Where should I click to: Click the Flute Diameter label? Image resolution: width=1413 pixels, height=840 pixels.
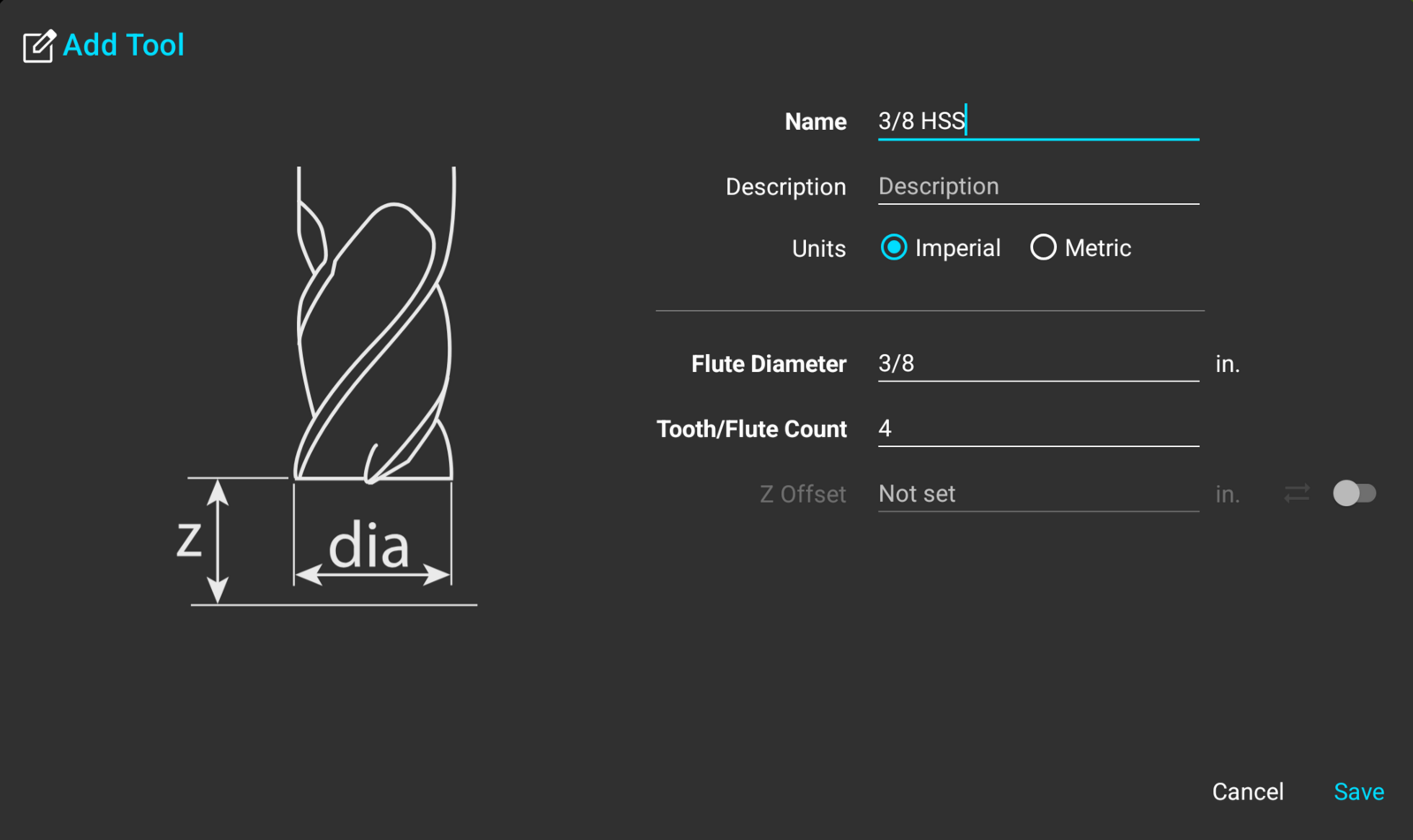[769, 364]
